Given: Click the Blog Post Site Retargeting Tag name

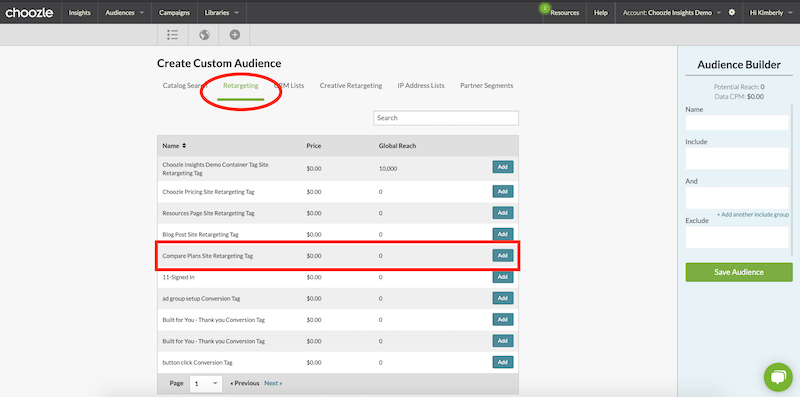Looking at the screenshot, I should point(201,234).
